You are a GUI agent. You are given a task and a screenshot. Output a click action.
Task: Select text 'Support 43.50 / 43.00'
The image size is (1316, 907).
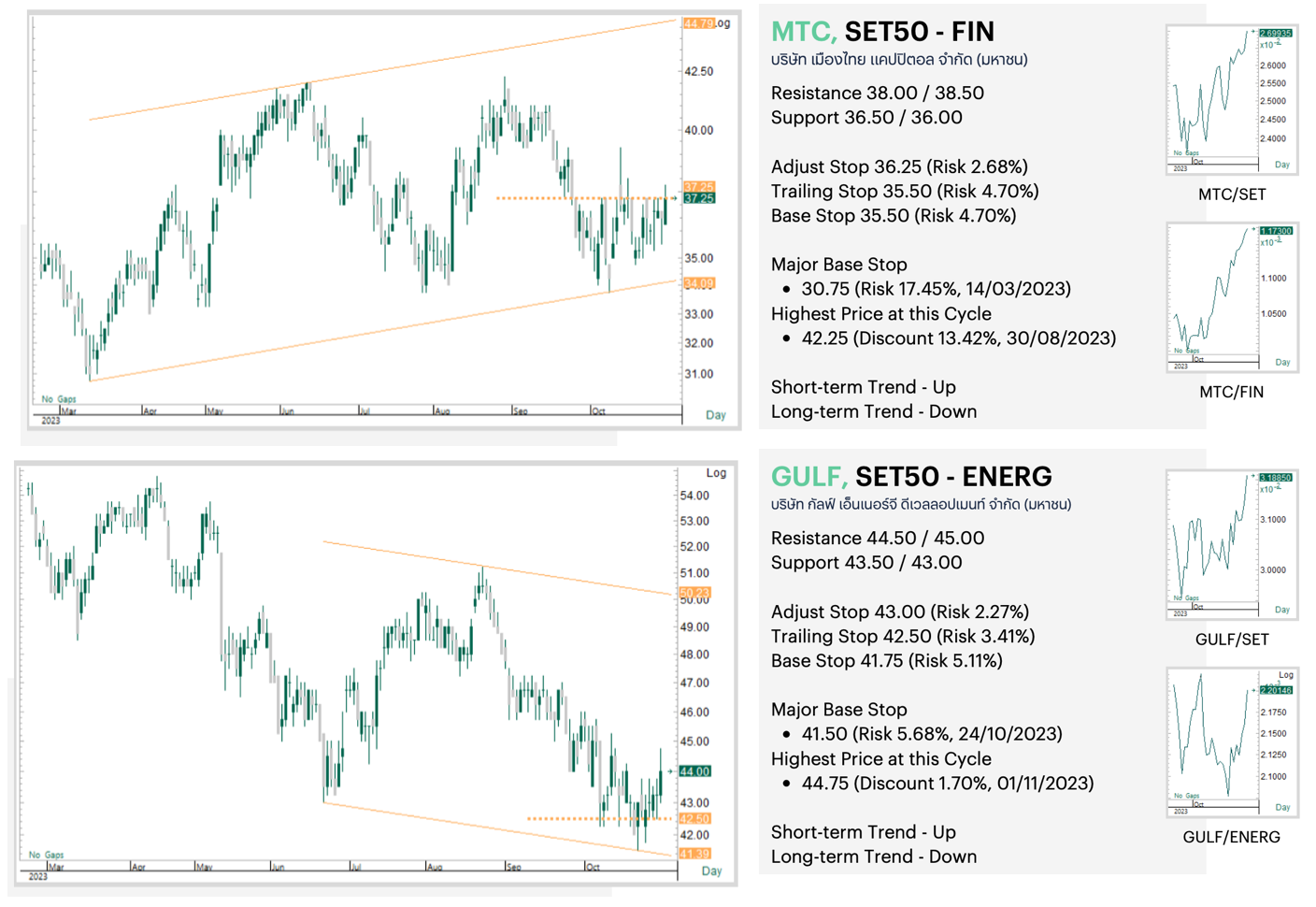(x=866, y=563)
